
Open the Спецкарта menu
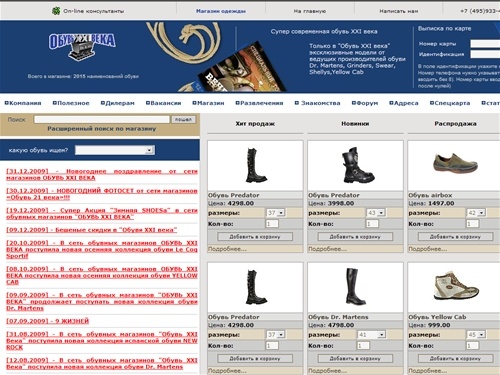click(x=450, y=103)
